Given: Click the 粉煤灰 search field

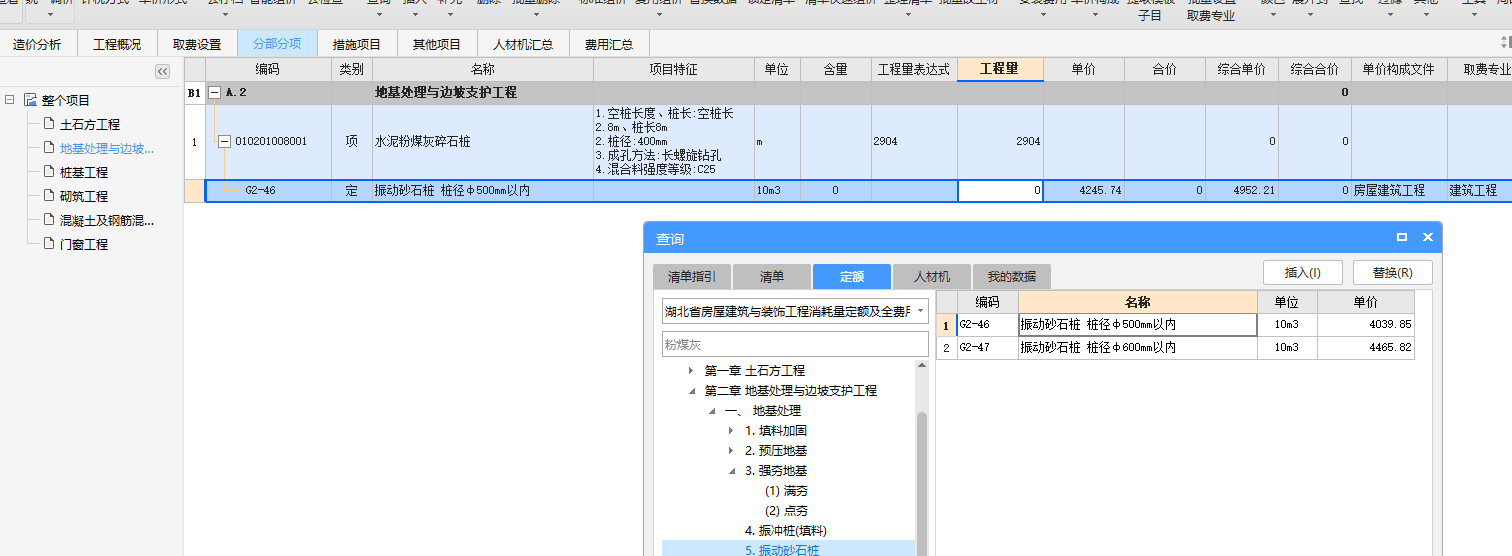Looking at the screenshot, I should (795, 344).
